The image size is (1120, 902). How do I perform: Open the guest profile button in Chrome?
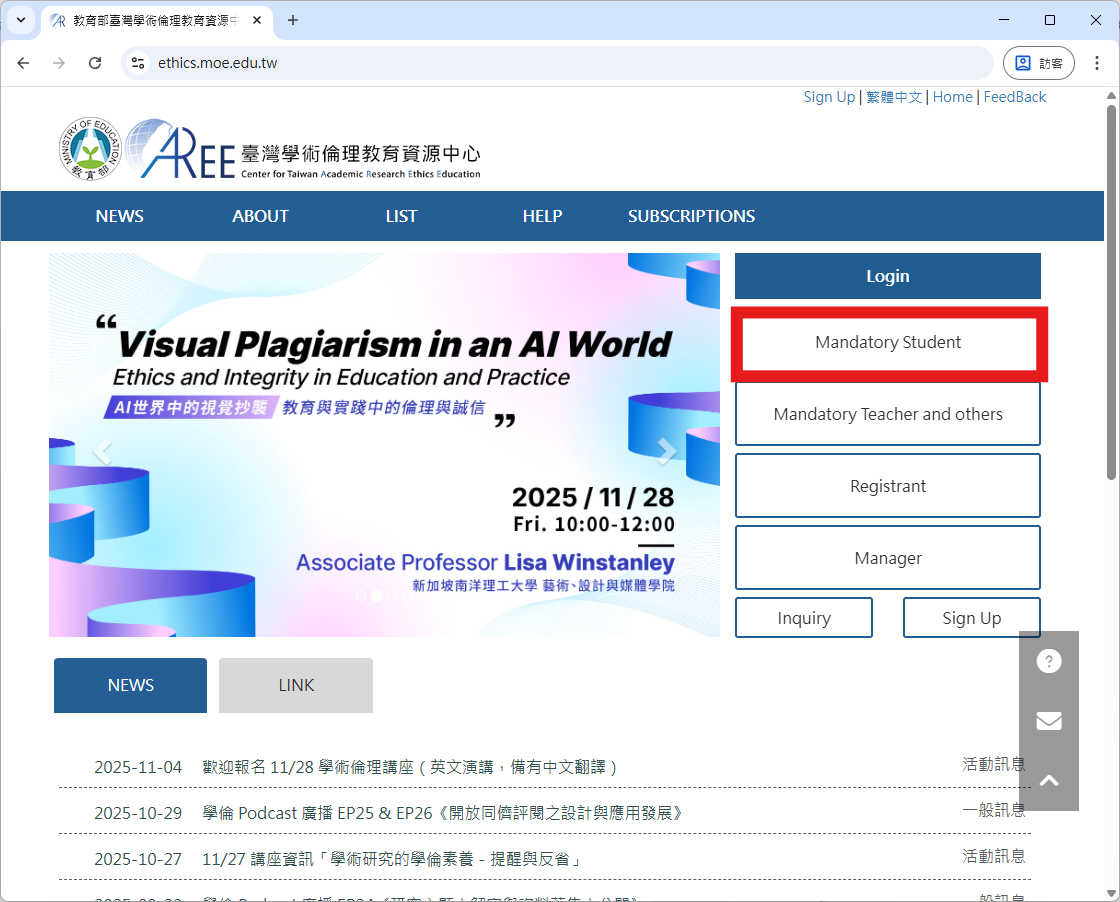click(x=1038, y=63)
